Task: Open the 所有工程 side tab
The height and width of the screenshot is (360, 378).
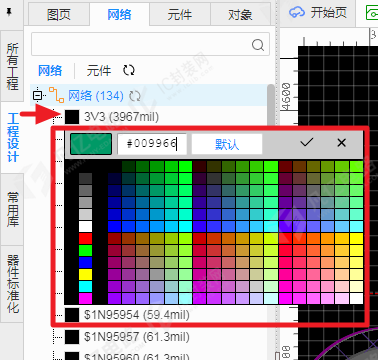Action: (x=12, y=66)
